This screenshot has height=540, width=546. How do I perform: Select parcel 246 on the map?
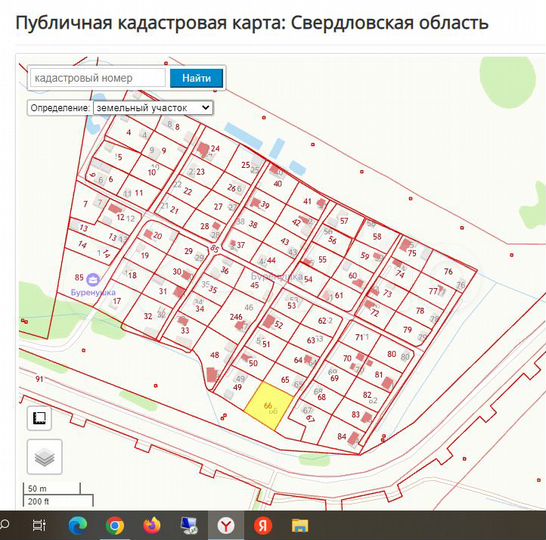[x=236, y=317]
